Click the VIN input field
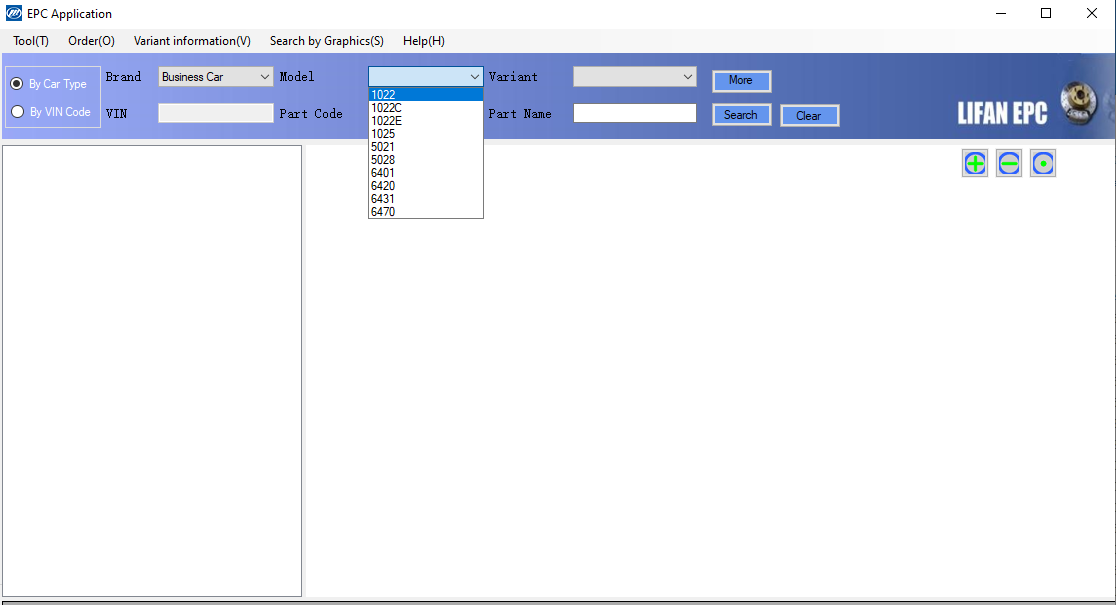This screenshot has width=1116, height=605. tap(215, 113)
